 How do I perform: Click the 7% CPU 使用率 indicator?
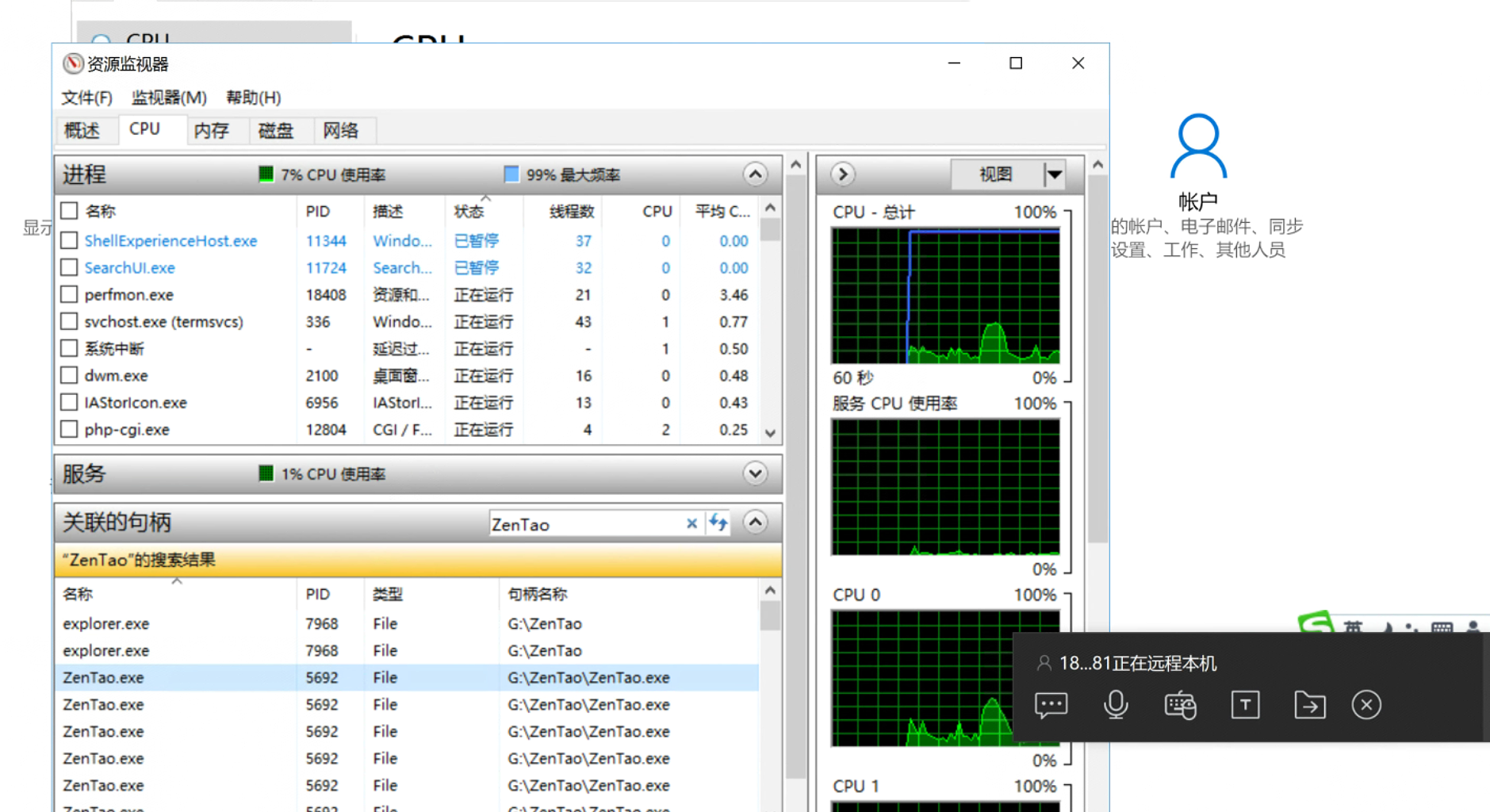tap(322, 174)
